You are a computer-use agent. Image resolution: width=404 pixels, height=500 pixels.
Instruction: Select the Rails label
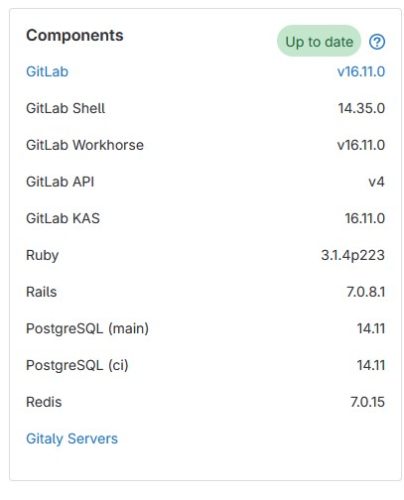(x=41, y=292)
